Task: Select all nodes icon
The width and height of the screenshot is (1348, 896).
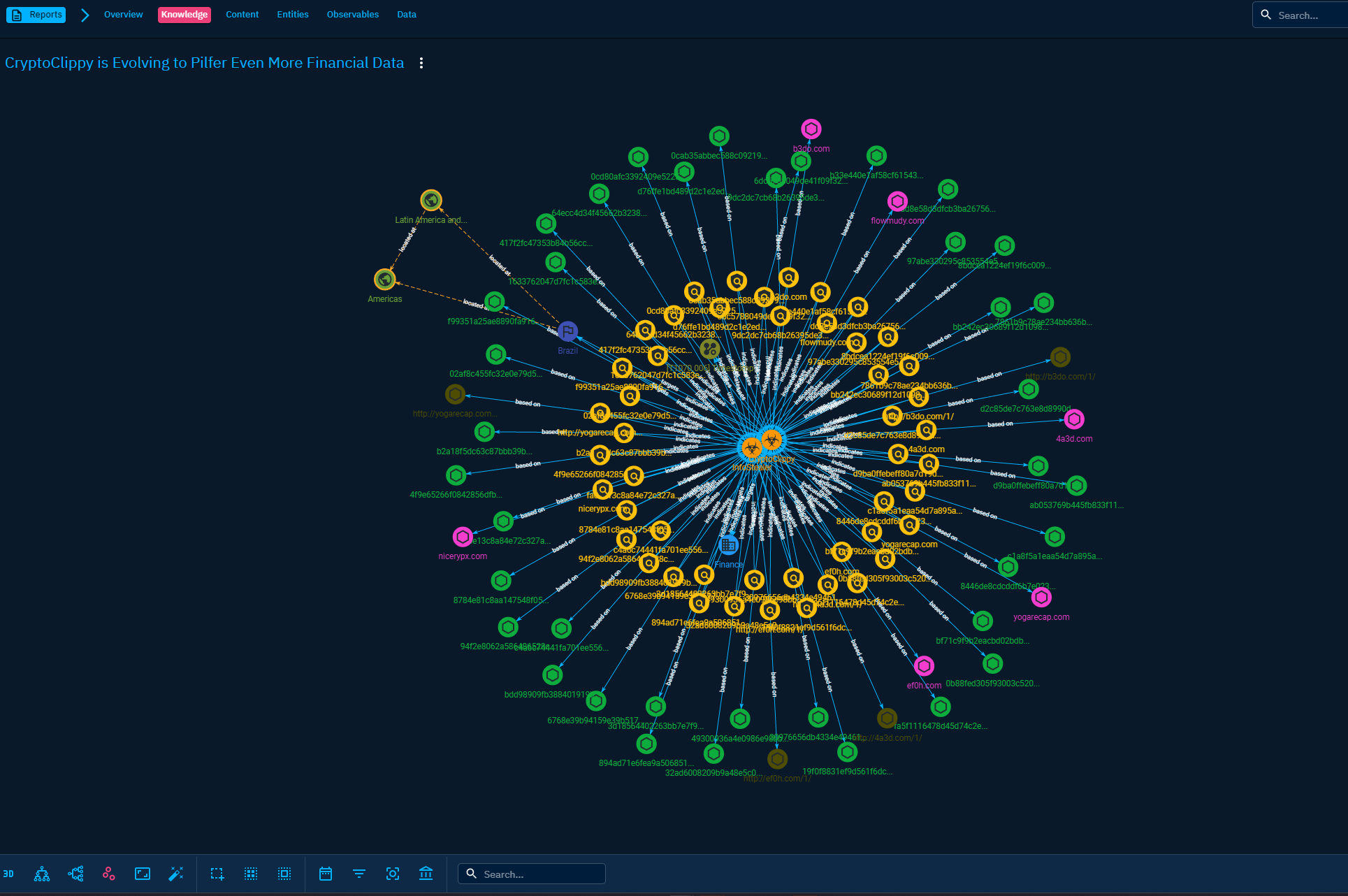Action: (x=284, y=874)
